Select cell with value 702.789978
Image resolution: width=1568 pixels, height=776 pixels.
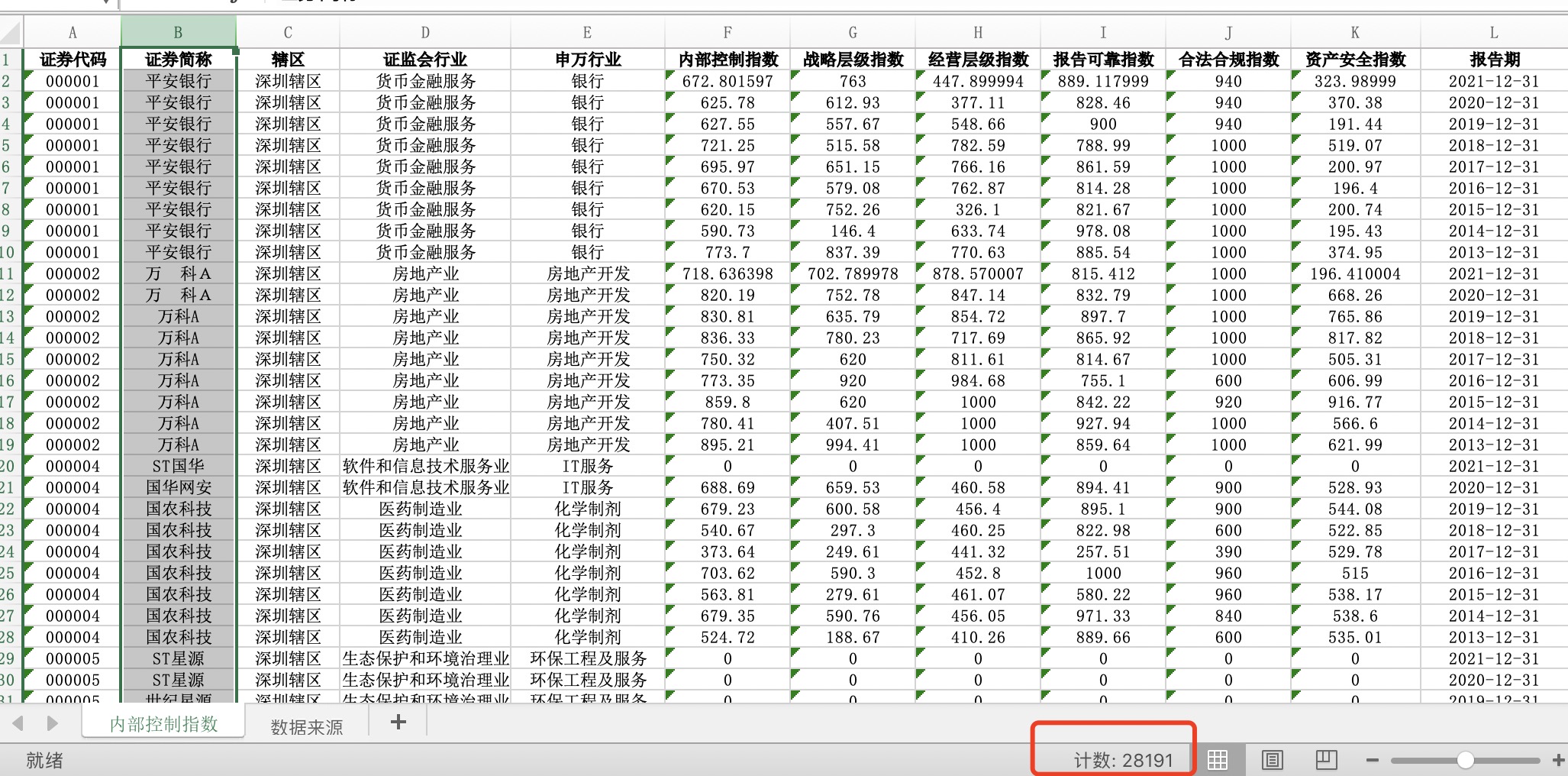tap(853, 273)
